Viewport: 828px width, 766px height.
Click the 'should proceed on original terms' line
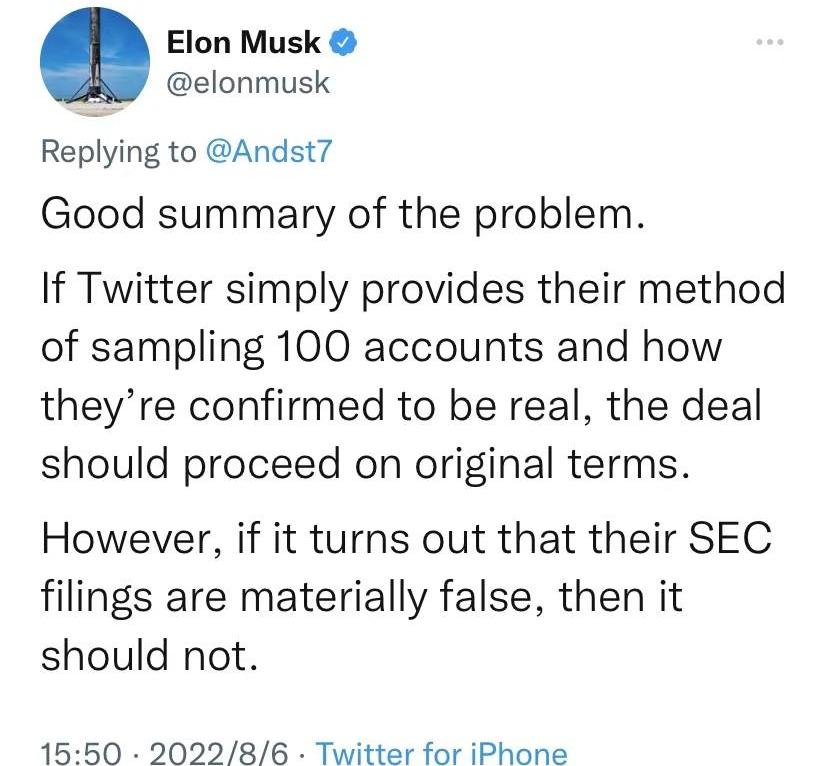(x=366, y=464)
